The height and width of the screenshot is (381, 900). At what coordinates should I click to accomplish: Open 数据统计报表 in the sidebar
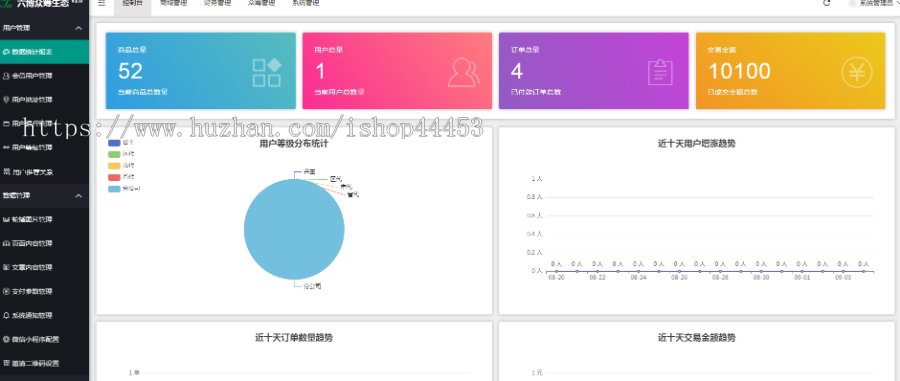(x=44, y=52)
